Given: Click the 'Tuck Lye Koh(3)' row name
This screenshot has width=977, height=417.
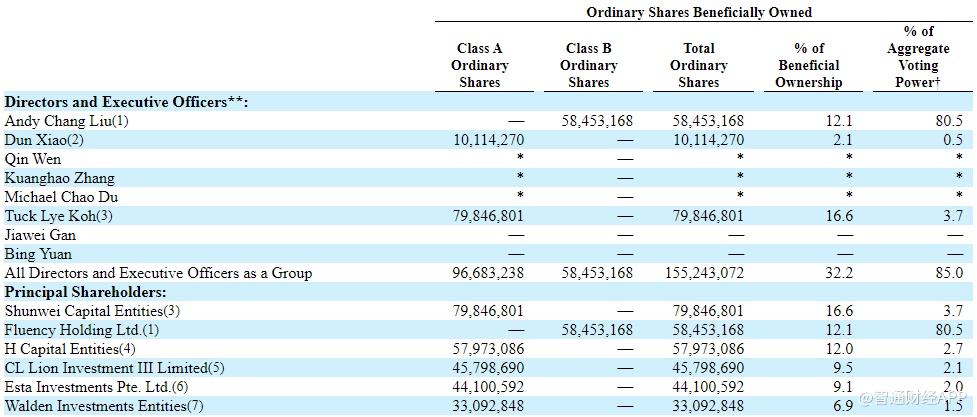Looking at the screenshot, I should 59,216.
